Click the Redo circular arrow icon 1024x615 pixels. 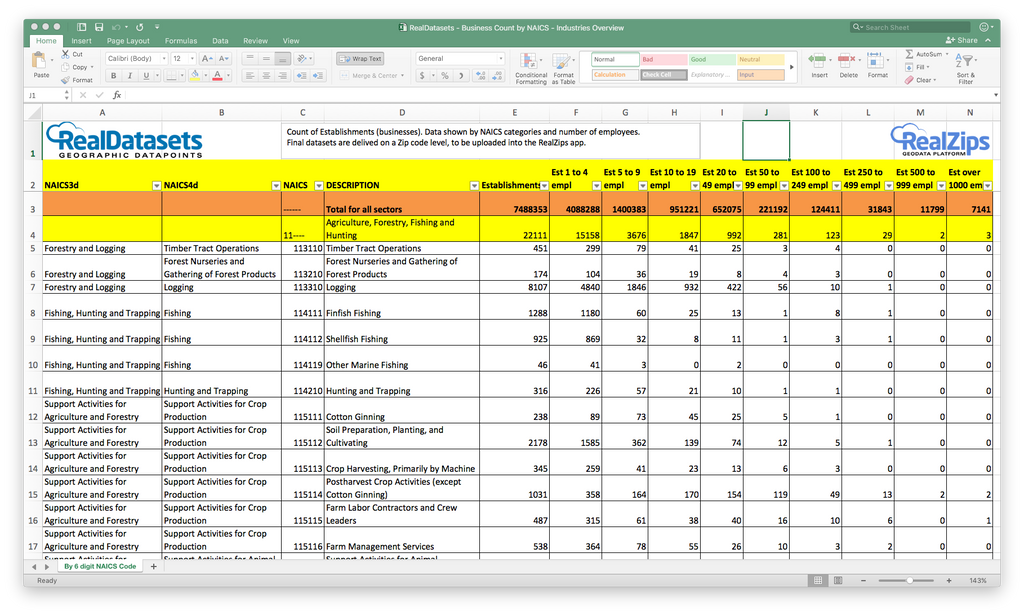click(139, 27)
